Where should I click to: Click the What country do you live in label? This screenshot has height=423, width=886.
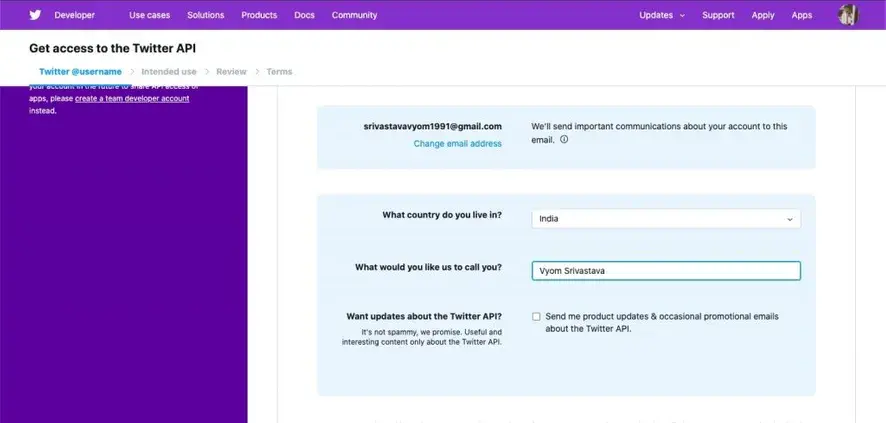(442, 215)
